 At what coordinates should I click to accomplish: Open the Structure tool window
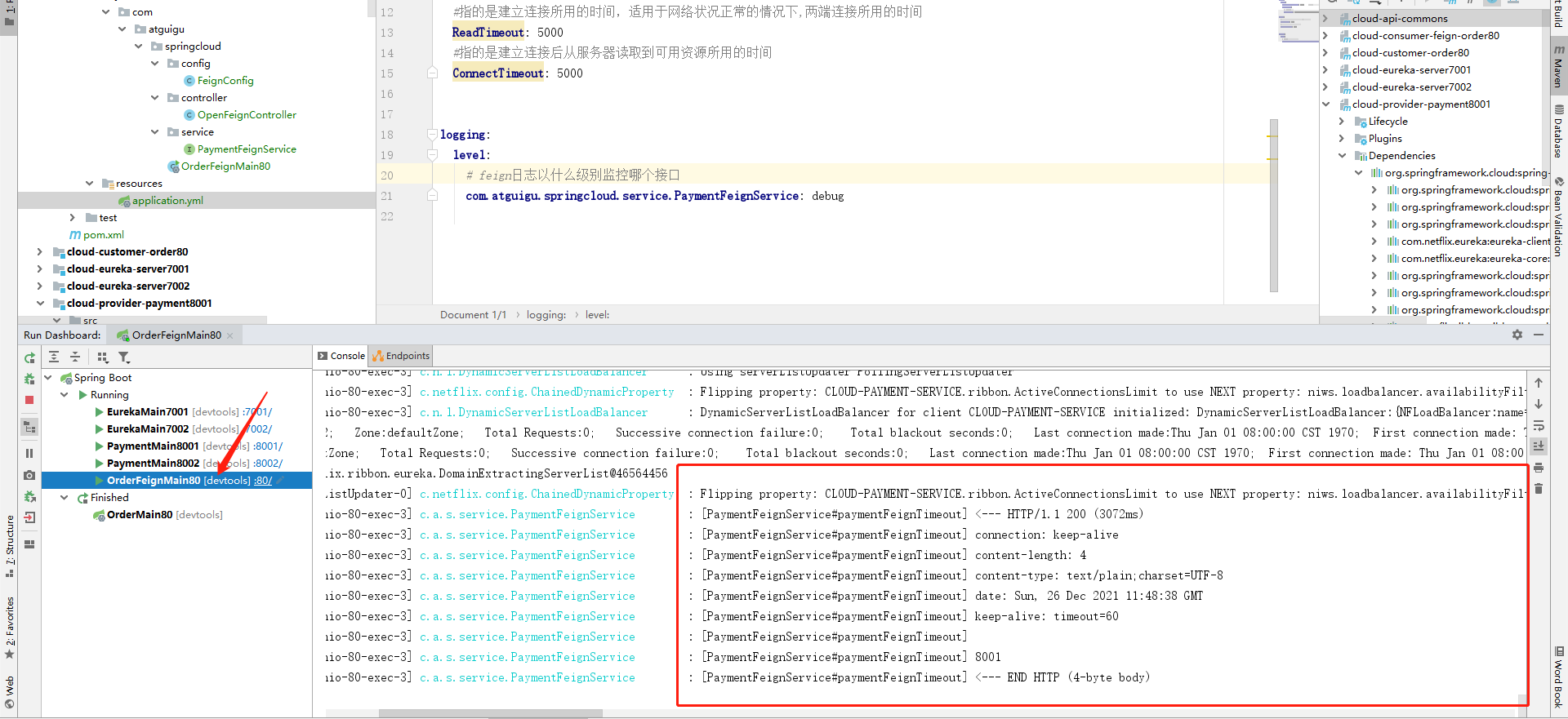[10, 545]
